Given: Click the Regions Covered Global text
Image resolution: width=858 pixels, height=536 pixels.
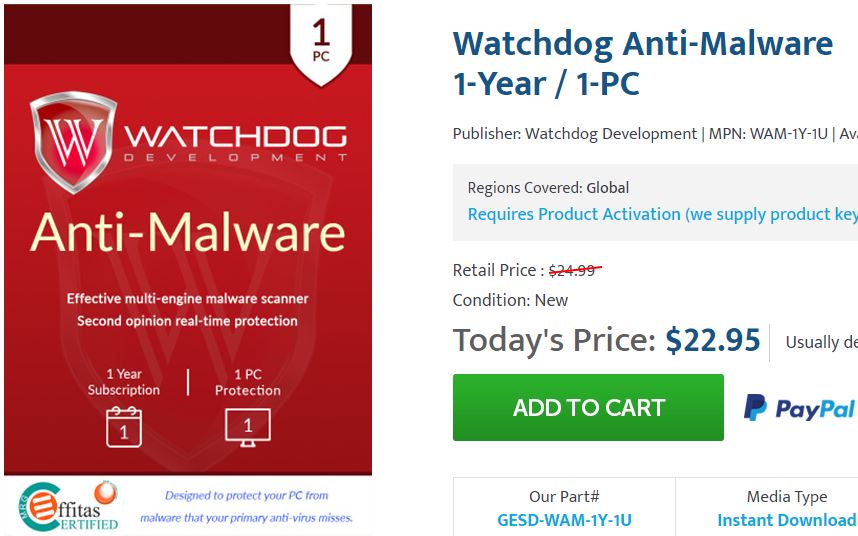Looking at the screenshot, I should (548, 187).
